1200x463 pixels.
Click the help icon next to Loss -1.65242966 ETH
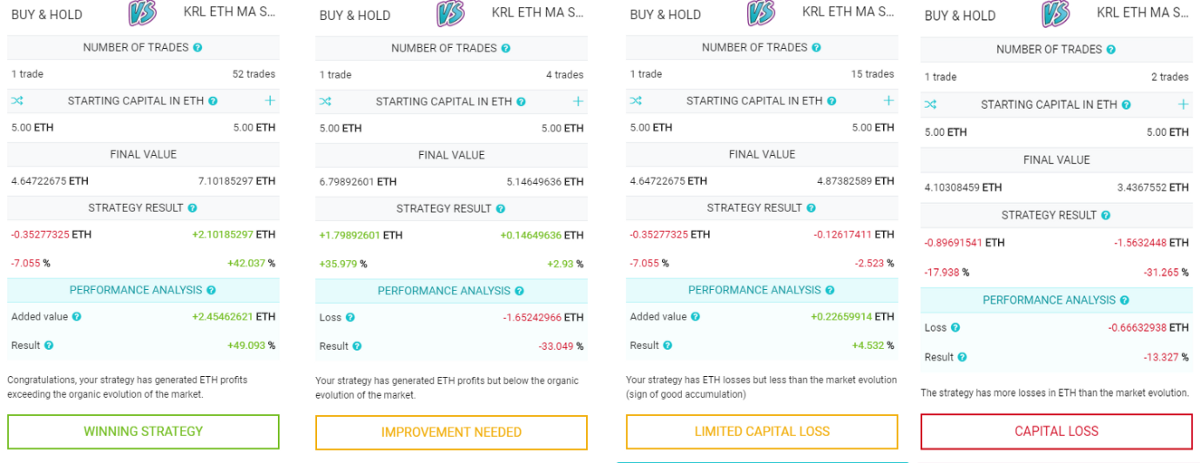[351, 317]
